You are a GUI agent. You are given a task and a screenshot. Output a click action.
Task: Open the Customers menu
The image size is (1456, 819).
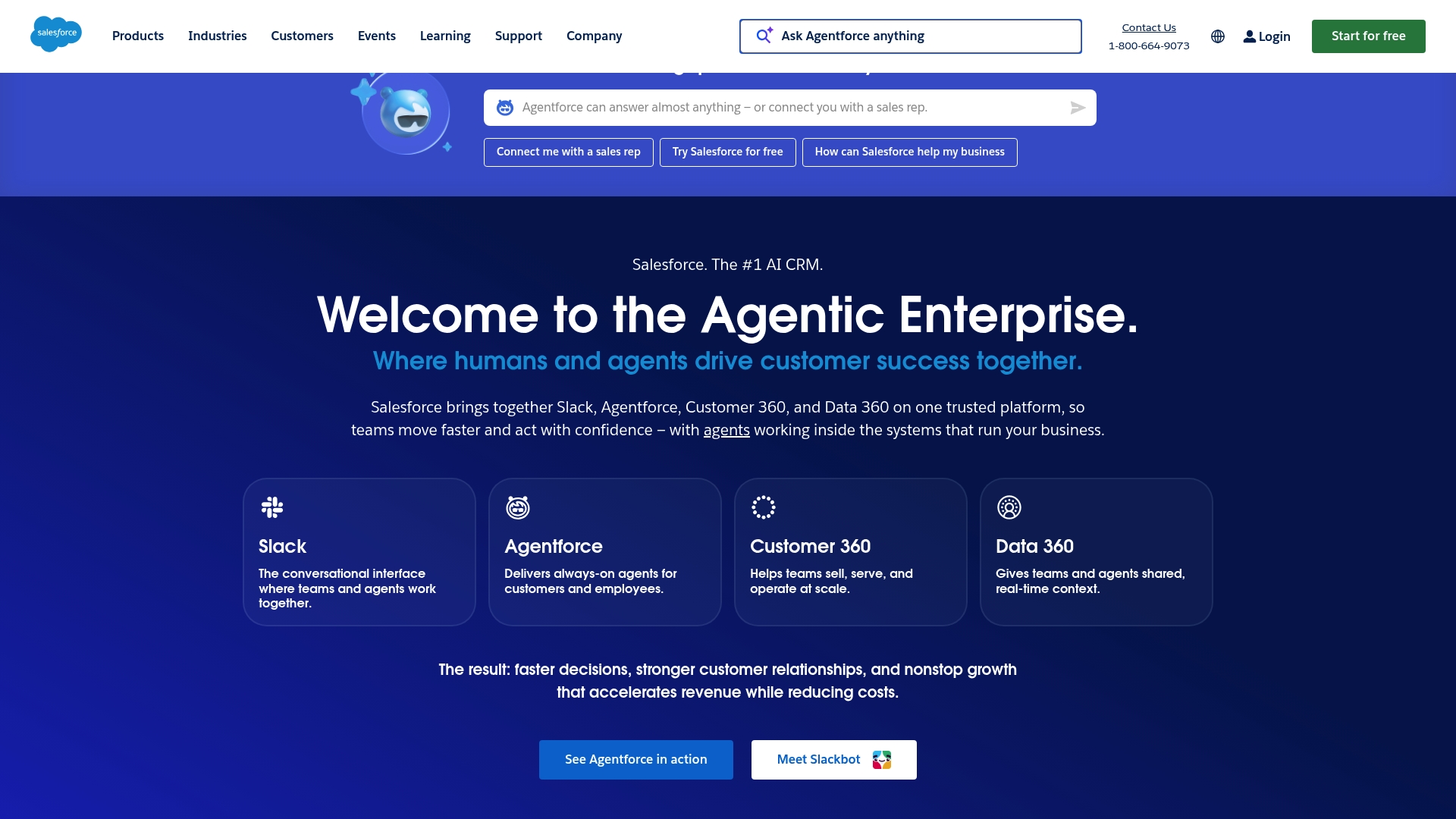click(302, 36)
